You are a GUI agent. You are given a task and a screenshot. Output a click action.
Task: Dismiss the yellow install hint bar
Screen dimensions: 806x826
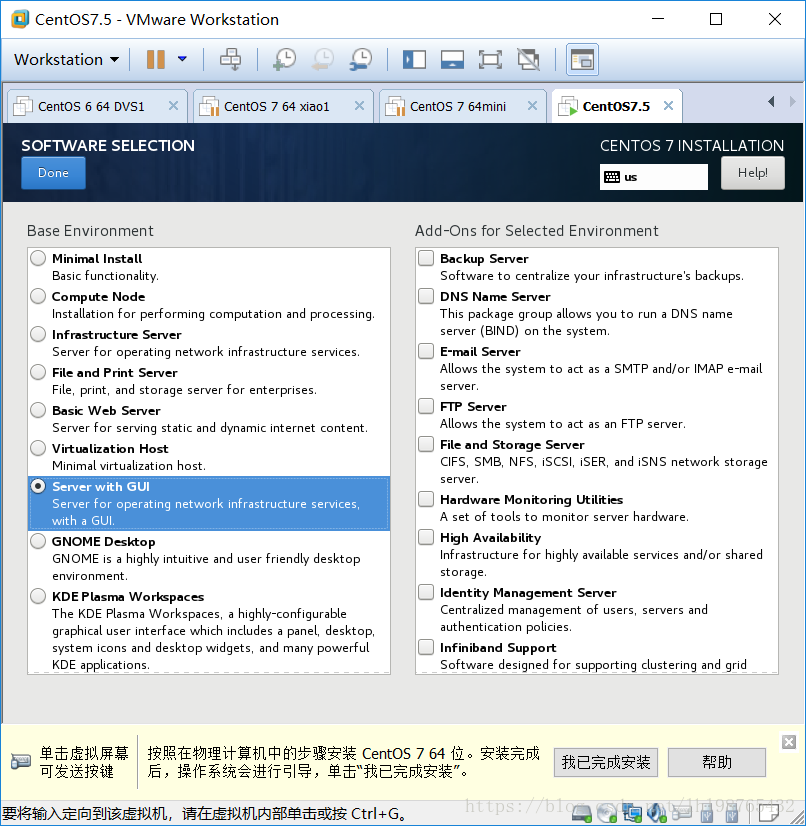[x=789, y=742]
